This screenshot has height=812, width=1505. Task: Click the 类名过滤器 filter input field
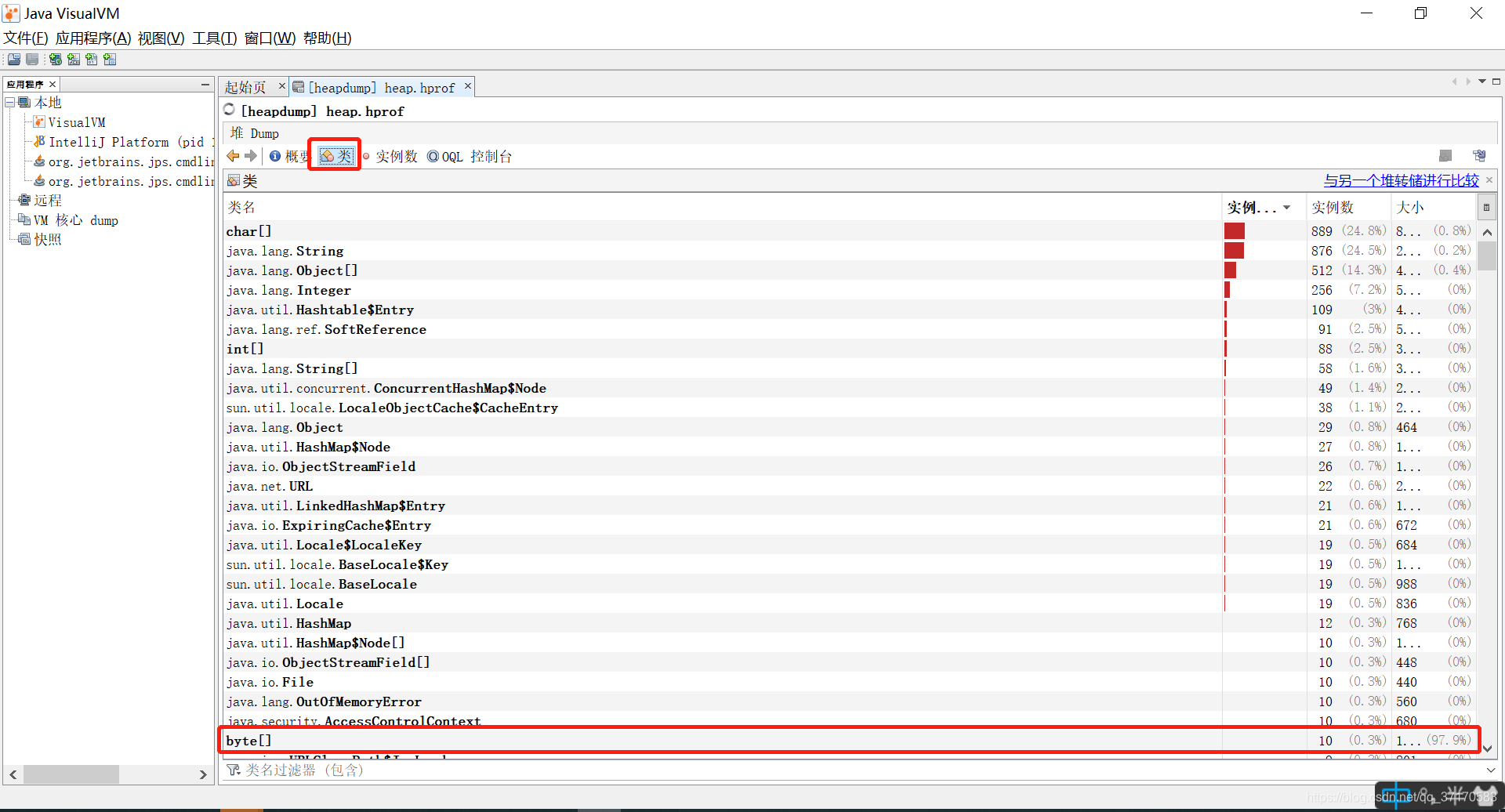tap(862, 770)
